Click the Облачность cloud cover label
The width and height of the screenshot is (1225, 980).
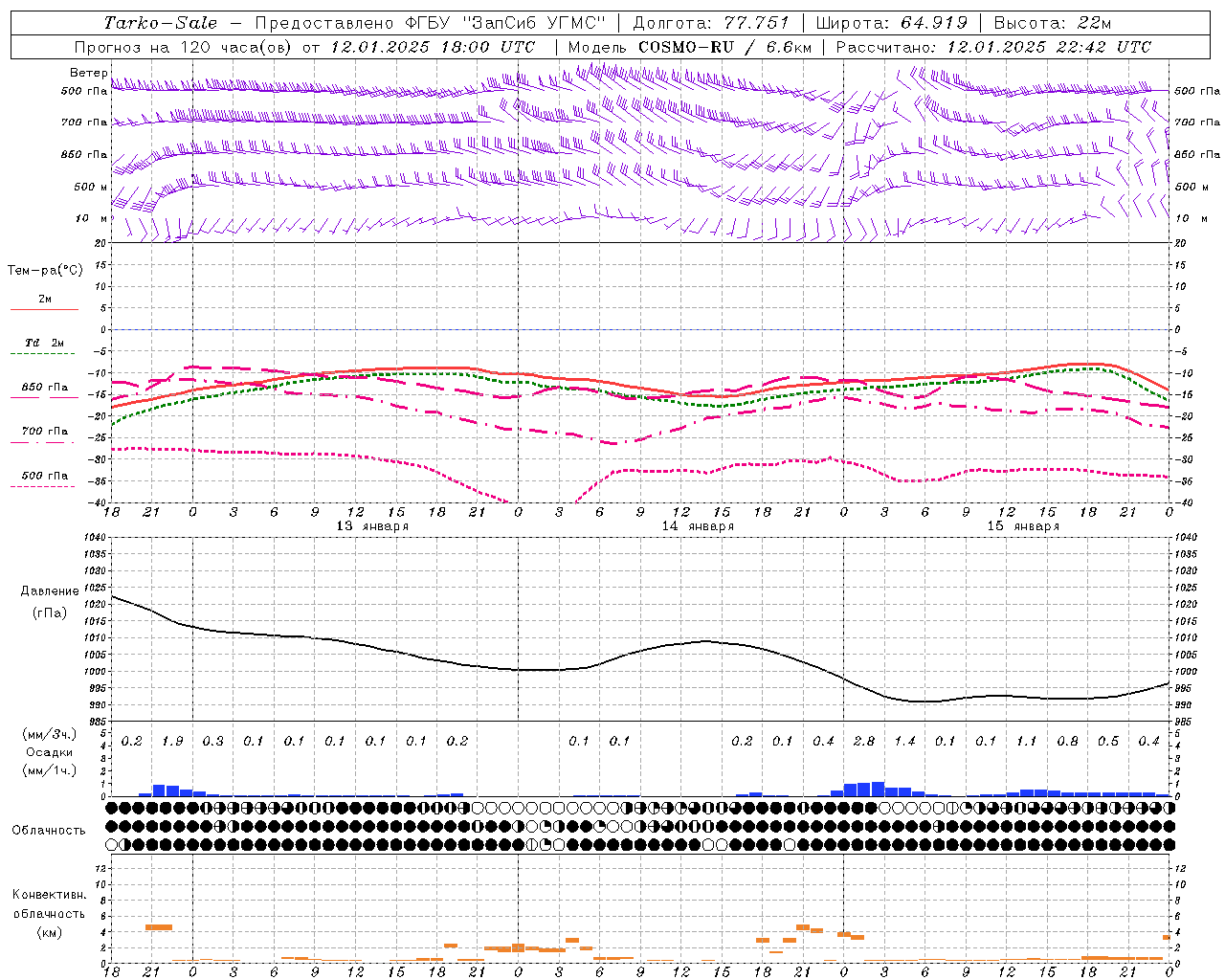click(49, 831)
